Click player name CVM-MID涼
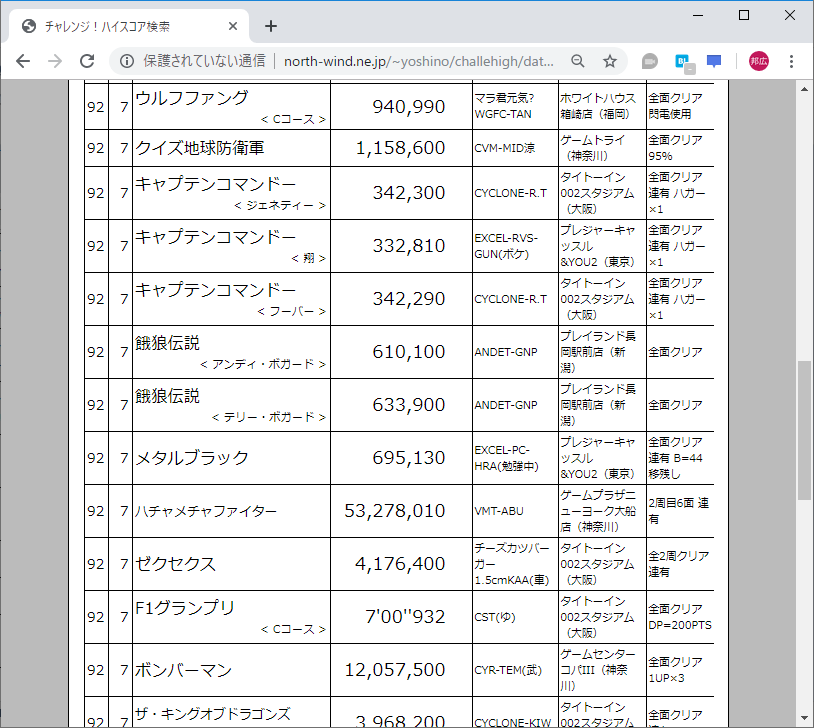The width and height of the screenshot is (814, 728). [505, 148]
